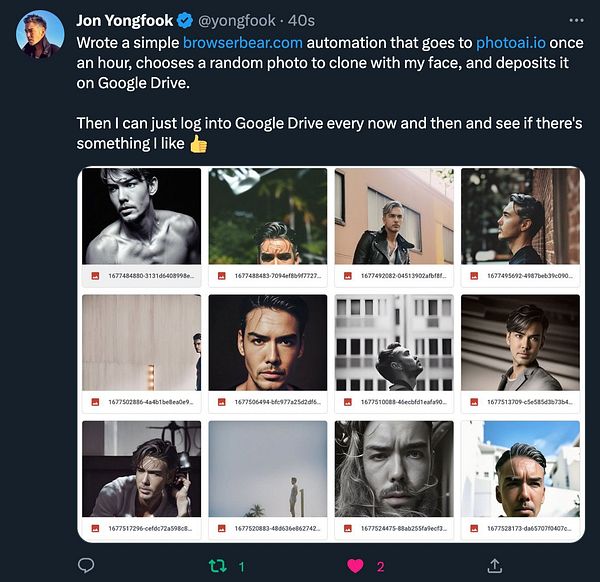This screenshot has width=600, height=582.
Task: Click the blue verified badge
Action: tap(185, 20)
